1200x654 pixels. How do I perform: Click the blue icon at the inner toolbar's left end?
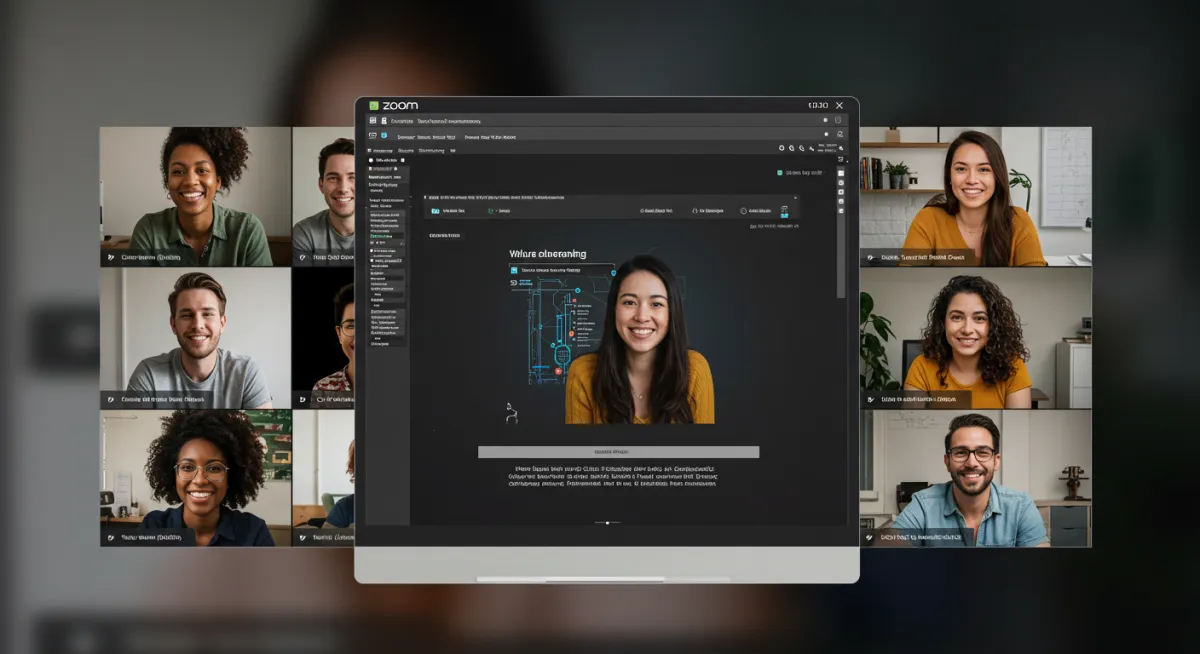click(435, 211)
